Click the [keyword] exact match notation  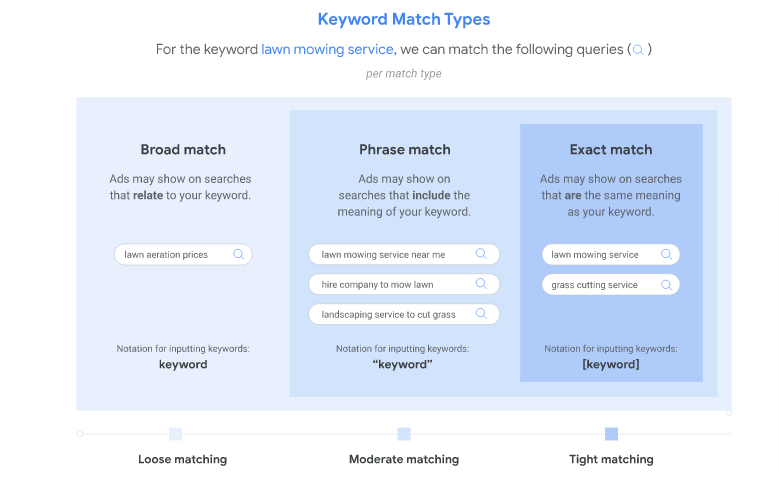611,364
